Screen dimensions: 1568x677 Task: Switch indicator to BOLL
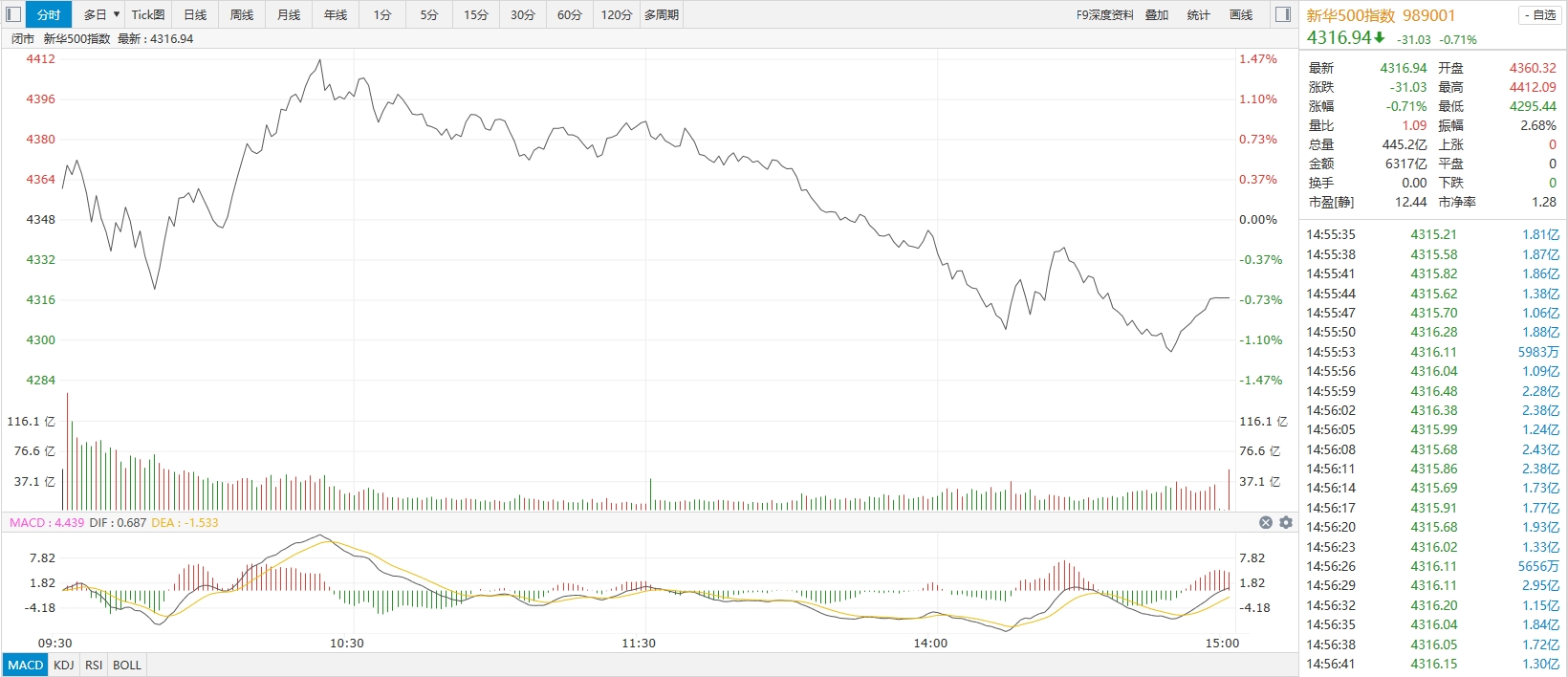coord(127,665)
